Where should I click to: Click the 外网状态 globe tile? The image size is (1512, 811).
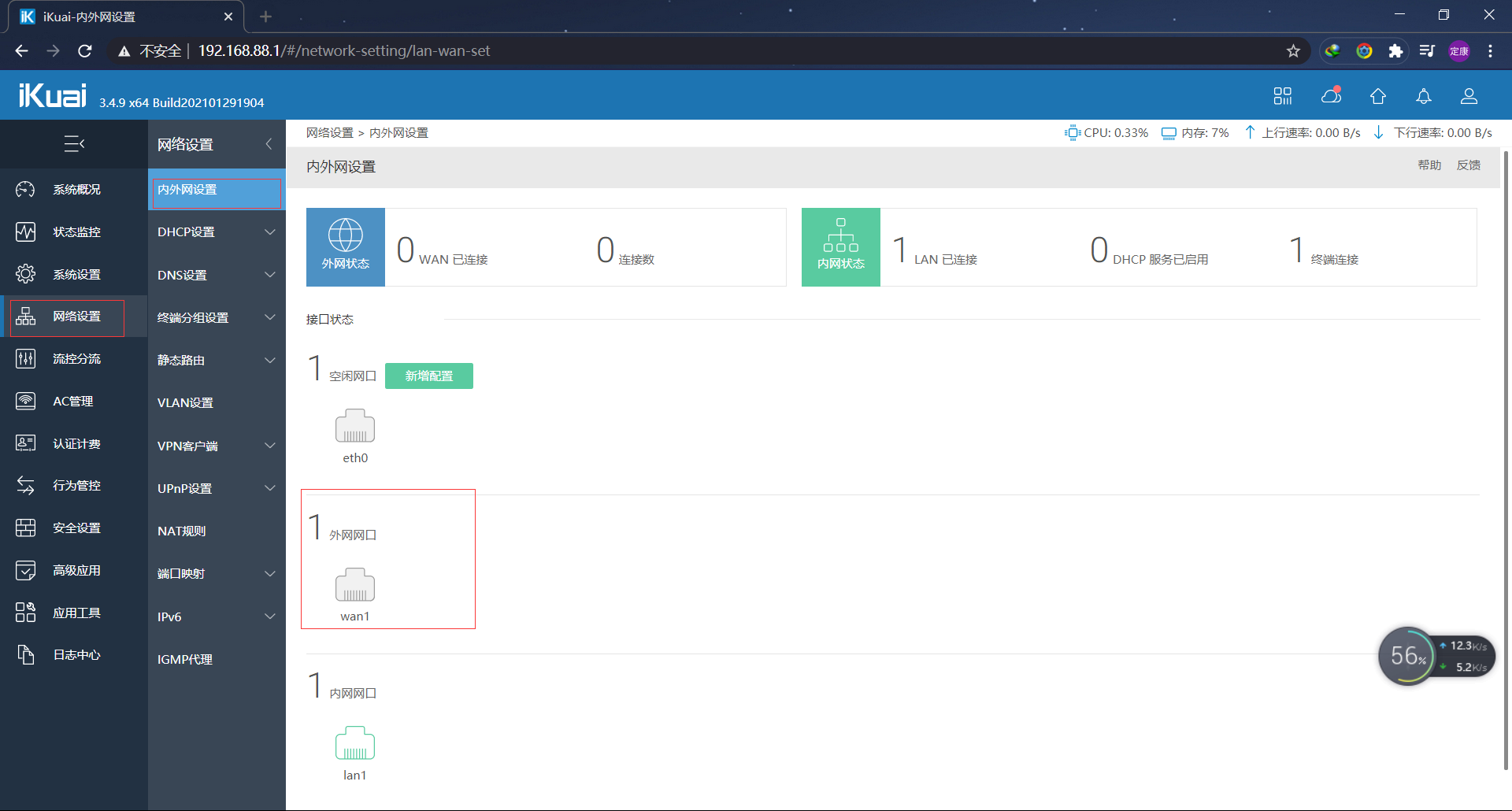(346, 247)
